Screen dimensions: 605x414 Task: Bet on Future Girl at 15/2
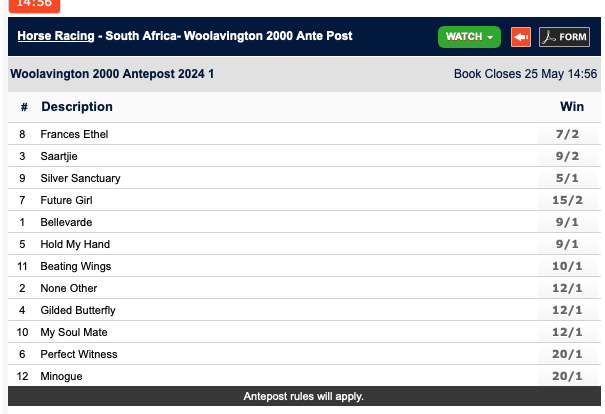coord(569,200)
